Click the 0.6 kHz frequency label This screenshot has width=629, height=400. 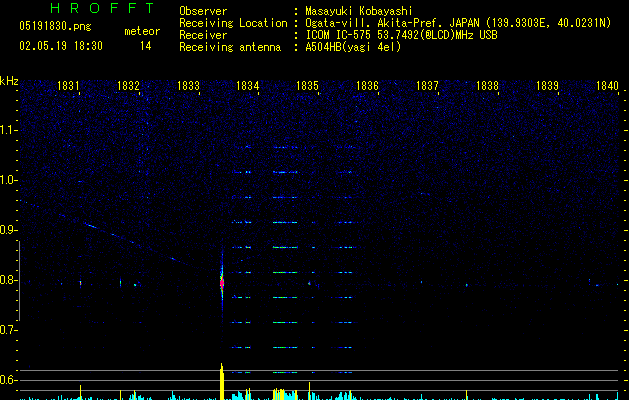pyautogui.click(x=8, y=380)
